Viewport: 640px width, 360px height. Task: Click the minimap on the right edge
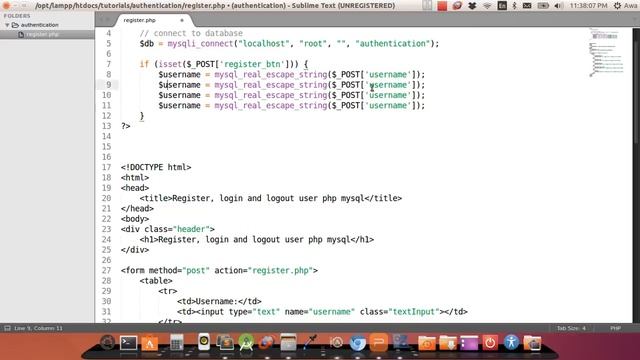coord(606,52)
